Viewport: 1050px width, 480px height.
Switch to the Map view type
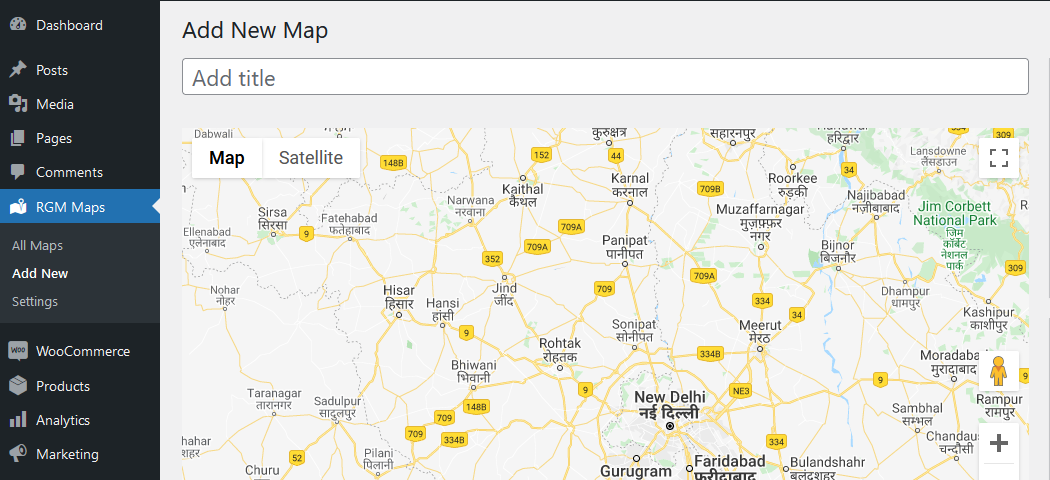(x=227, y=158)
